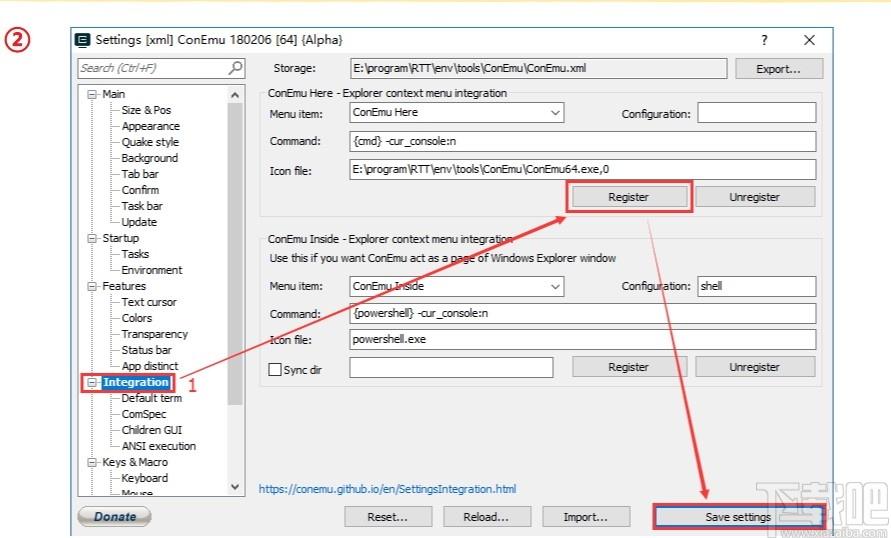Click the ConEmu title bar icon
Image resolution: width=891 pixels, height=538 pixels.
[x=83, y=40]
